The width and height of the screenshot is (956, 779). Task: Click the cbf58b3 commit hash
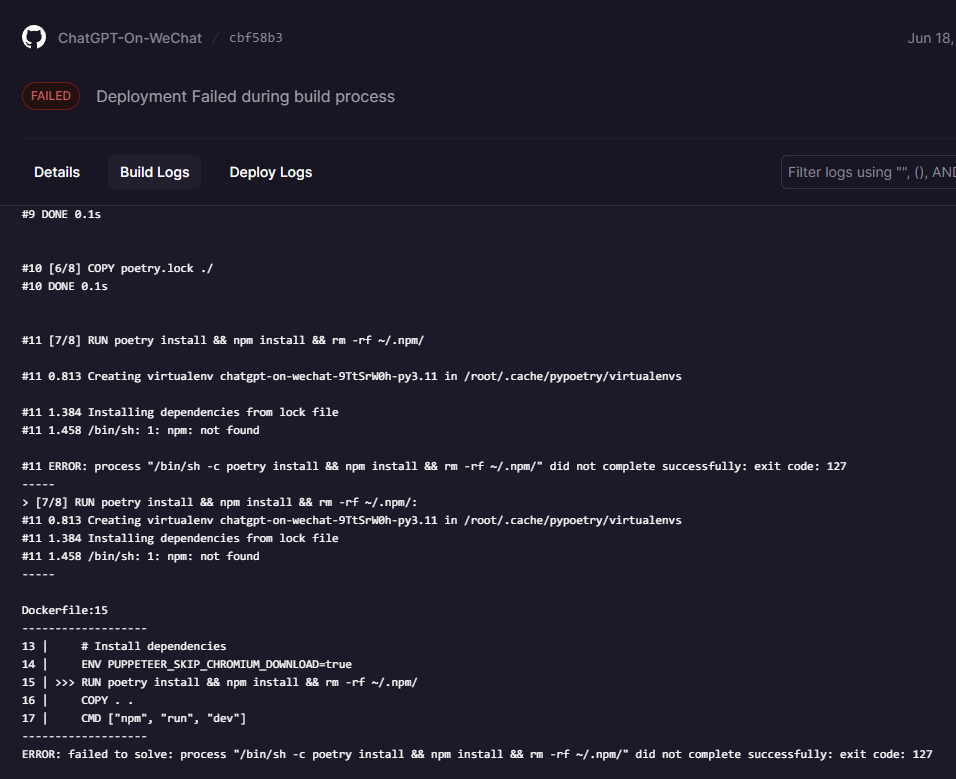pos(256,39)
